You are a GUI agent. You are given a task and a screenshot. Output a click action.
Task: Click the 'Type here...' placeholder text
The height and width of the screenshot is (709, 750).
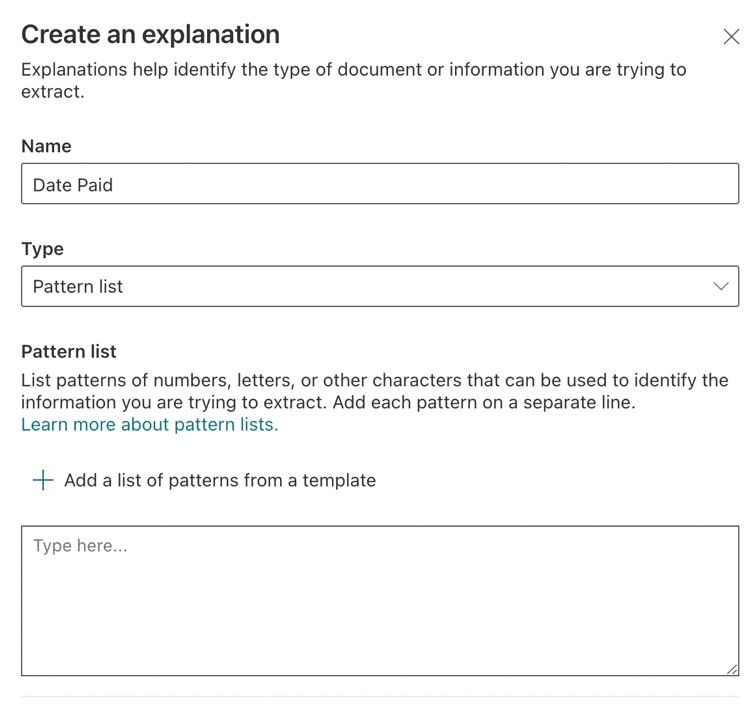pos(80,546)
